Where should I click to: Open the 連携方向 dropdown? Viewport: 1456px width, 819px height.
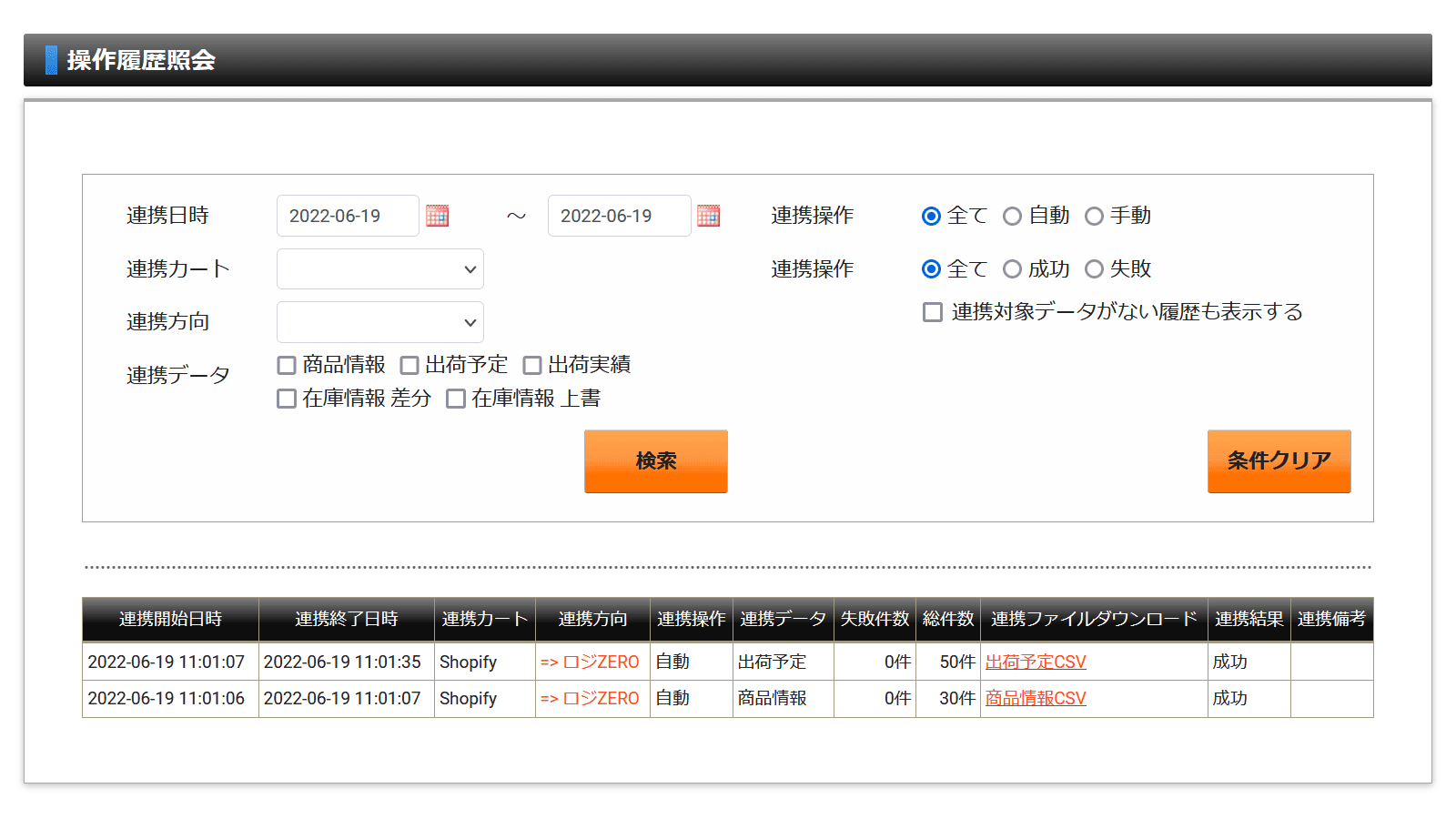380,322
